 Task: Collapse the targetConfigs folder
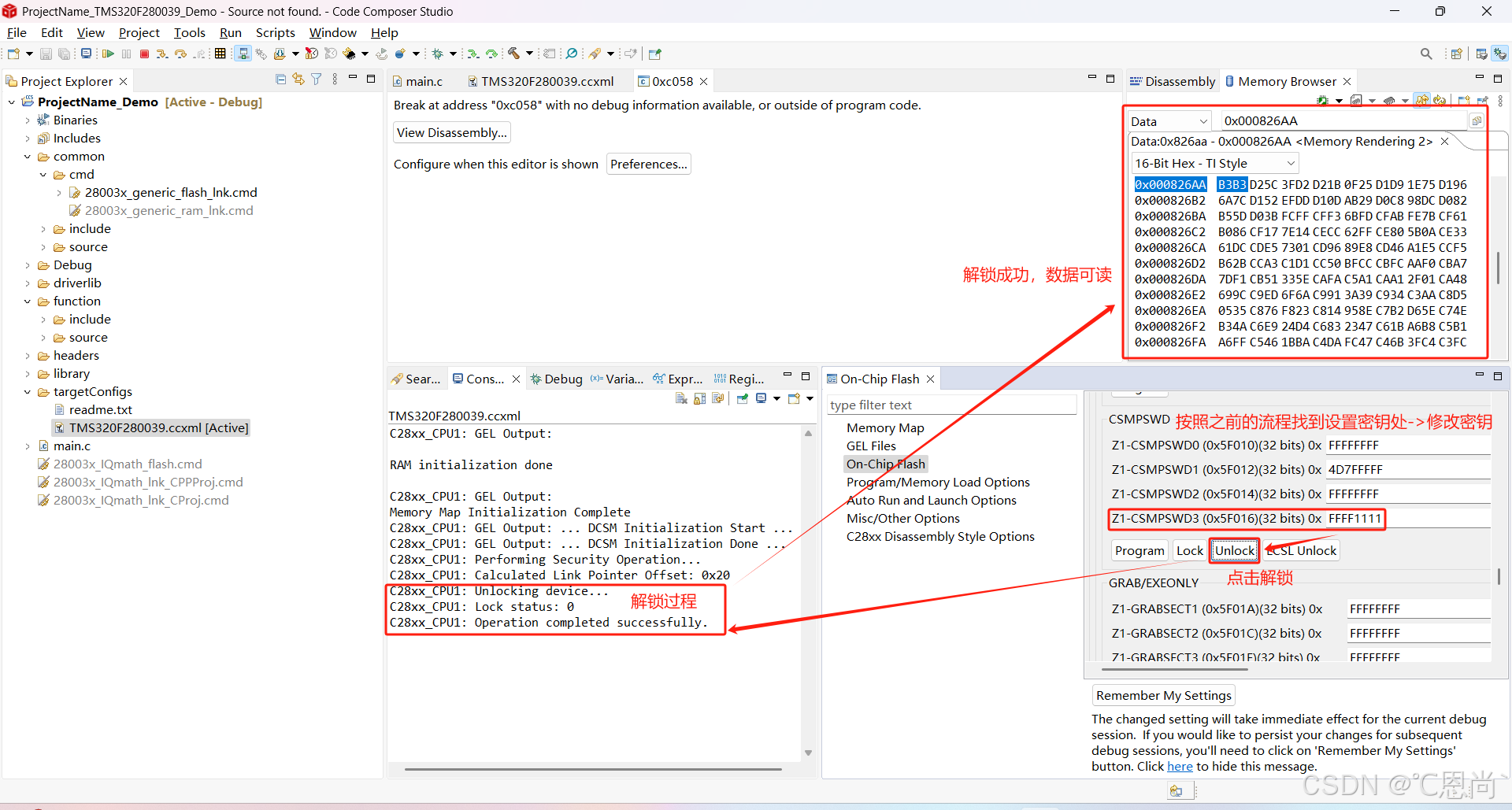coord(28,392)
